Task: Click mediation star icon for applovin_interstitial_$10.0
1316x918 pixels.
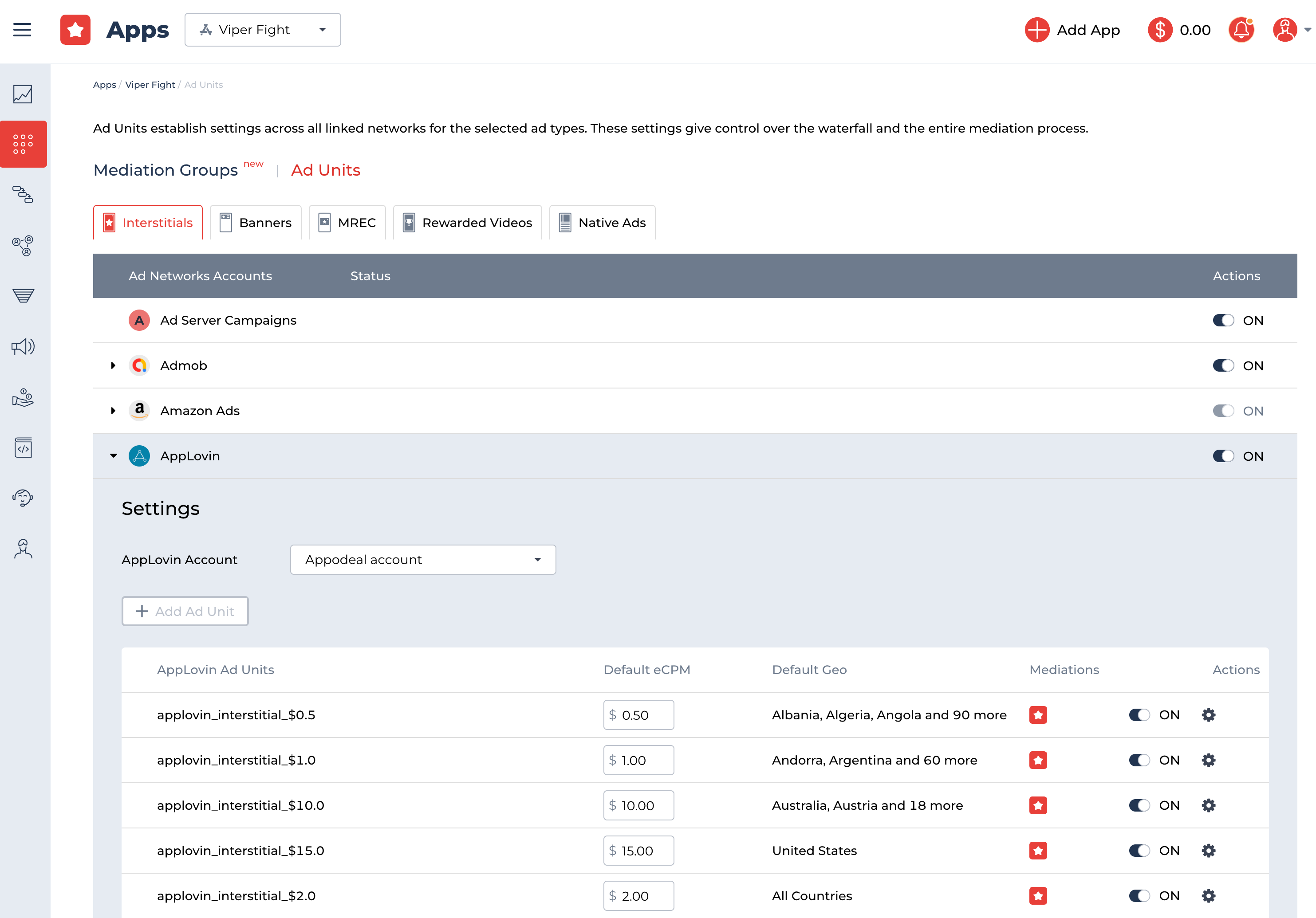Action: click(x=1038, y=805)
